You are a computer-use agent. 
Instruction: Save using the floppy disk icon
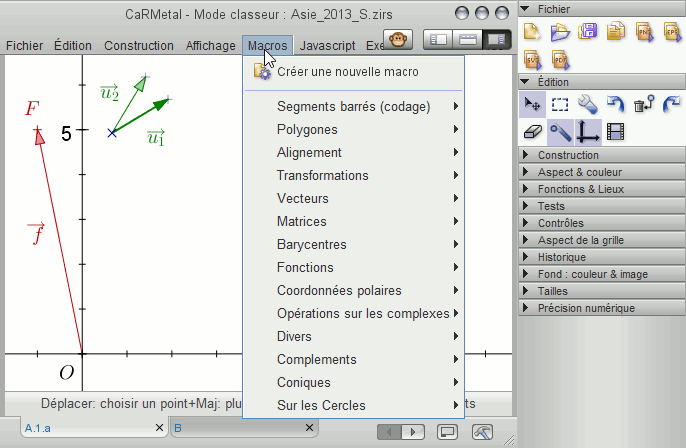click(x=588, y=32)
